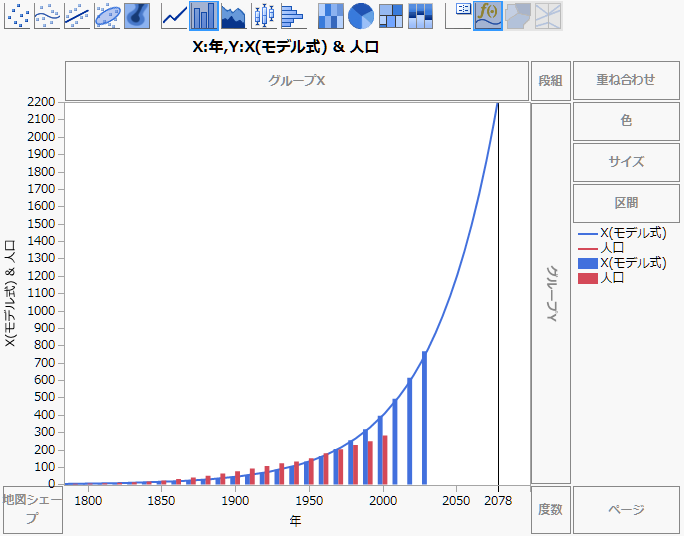Toggle off the active Bar chart element

coord(204,15)
